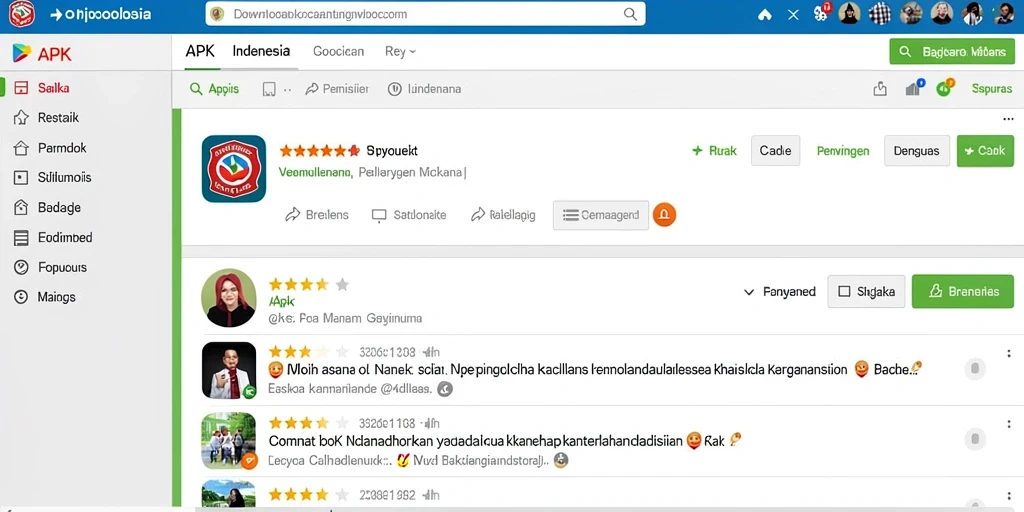The image size is (1024, 512).
Task: Click the Iundenana toolbar item
Action: (424, 89)
